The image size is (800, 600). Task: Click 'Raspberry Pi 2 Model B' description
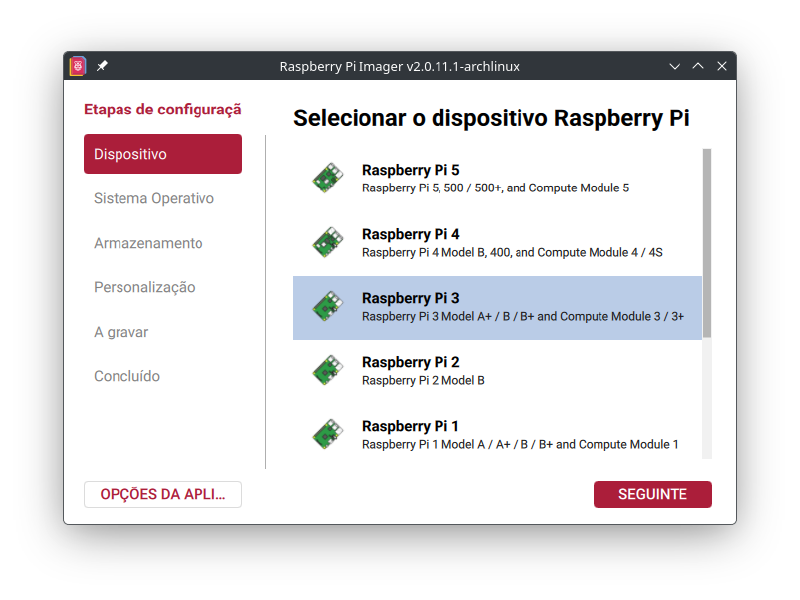click(x=423, y=381)
